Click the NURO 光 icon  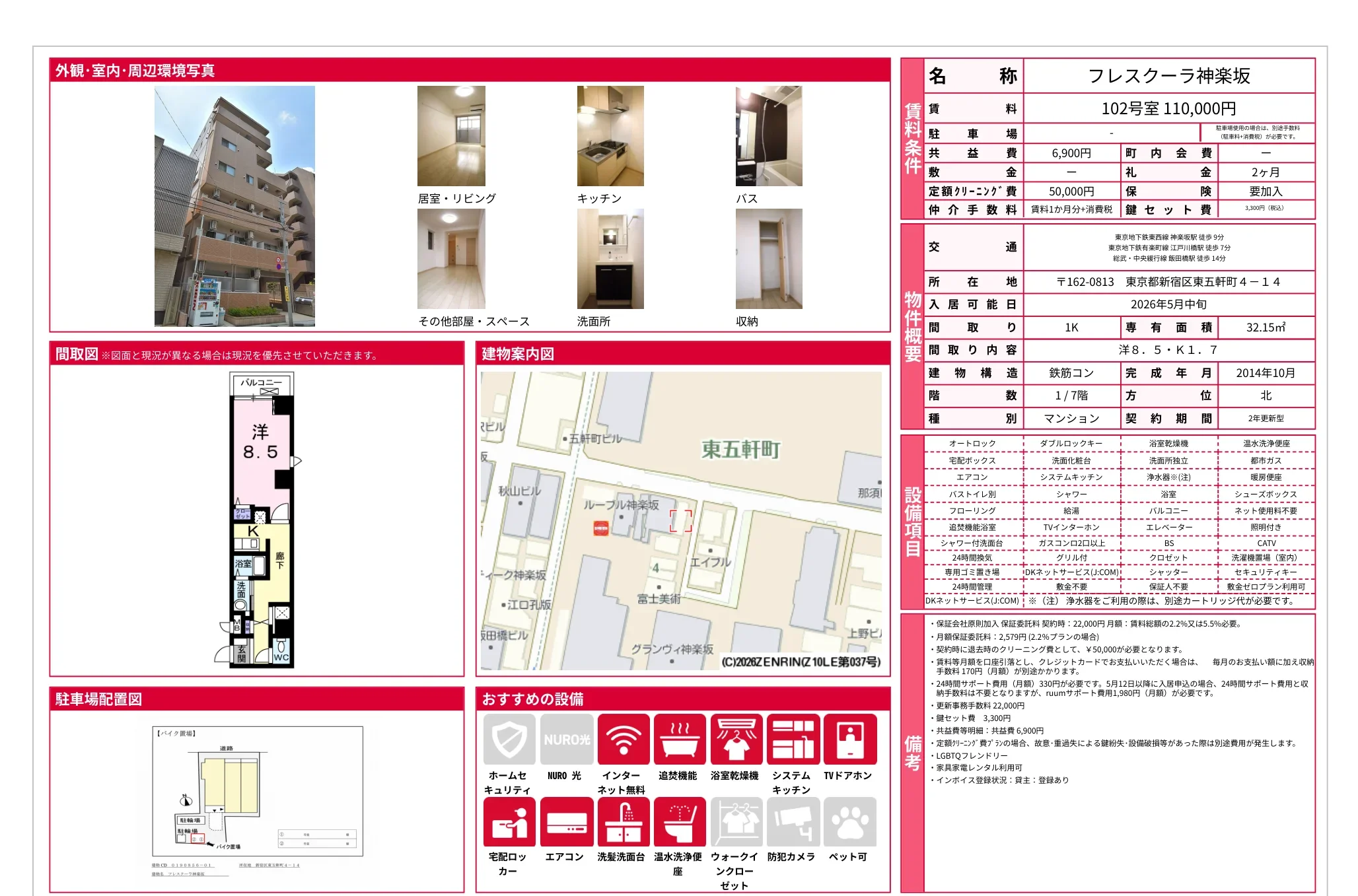coord(566,739)
